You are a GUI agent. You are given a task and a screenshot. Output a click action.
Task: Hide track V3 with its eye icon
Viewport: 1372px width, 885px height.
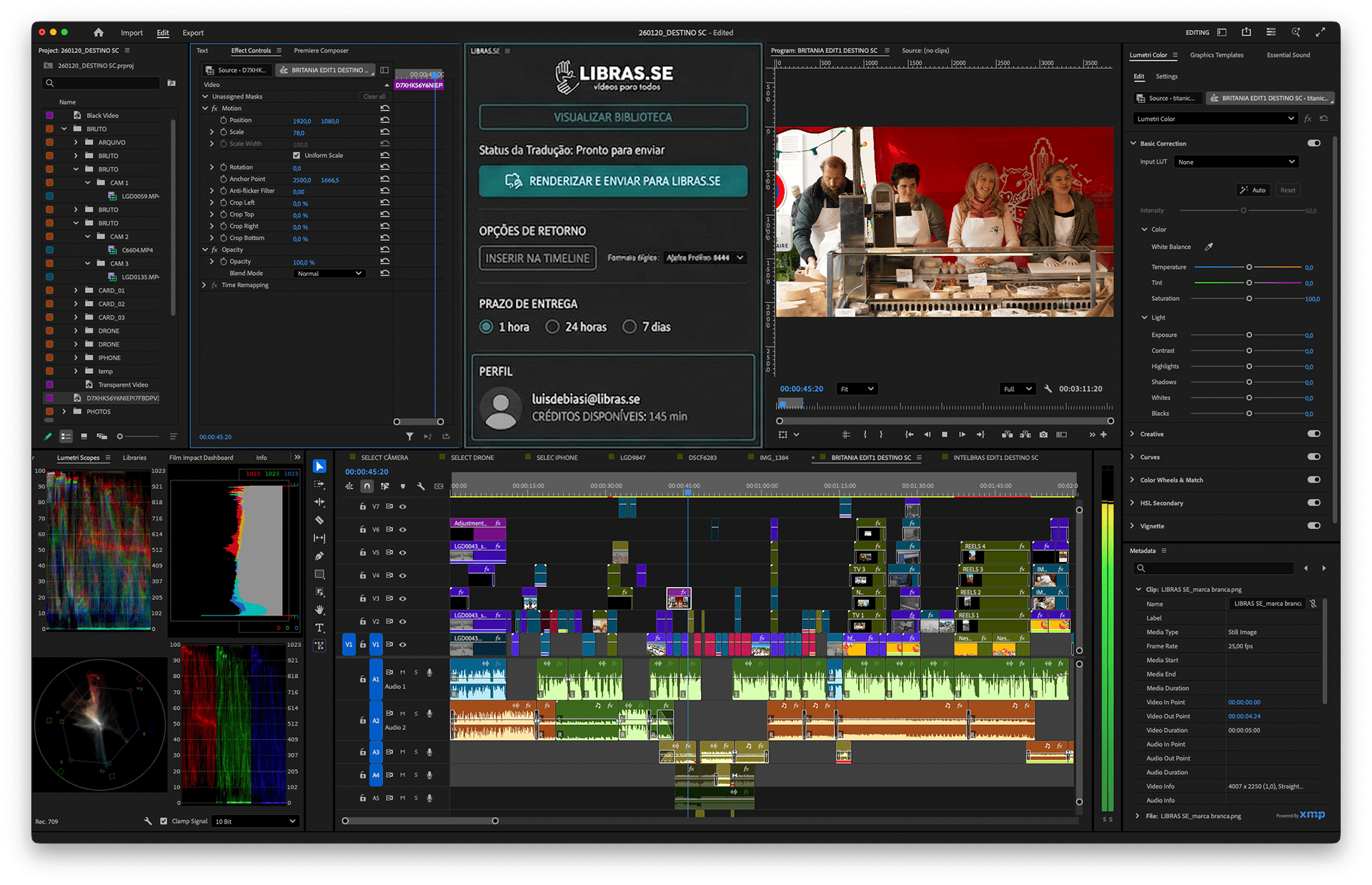pos(402,598)
